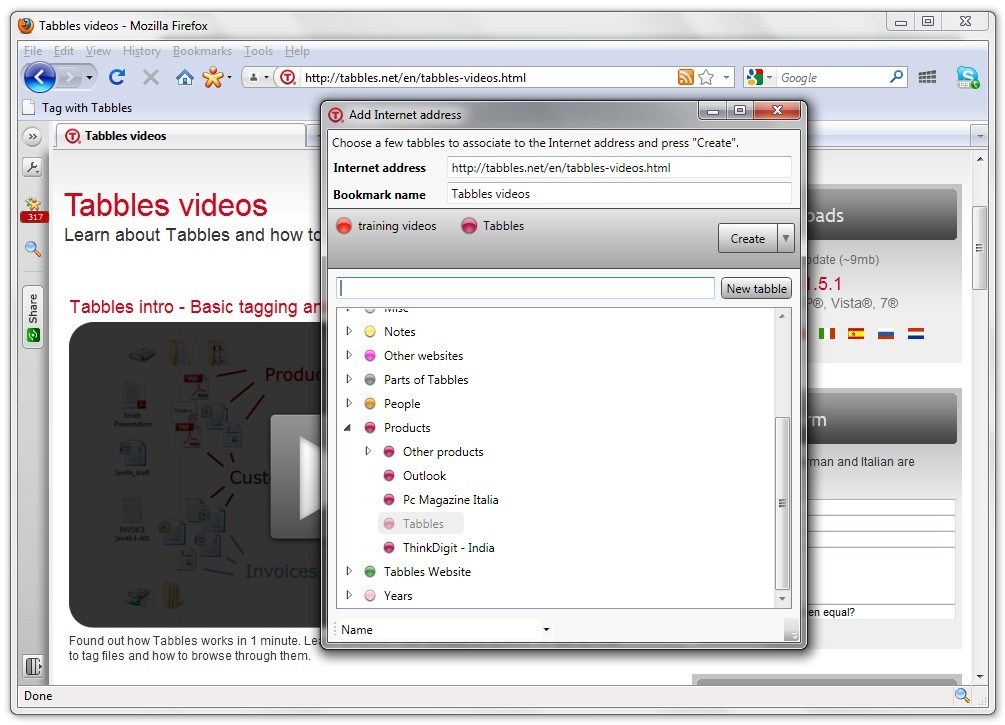Toggle the sidebar panel icon at bottom
Screen dimensions: 1005x725
click(33, 665)
